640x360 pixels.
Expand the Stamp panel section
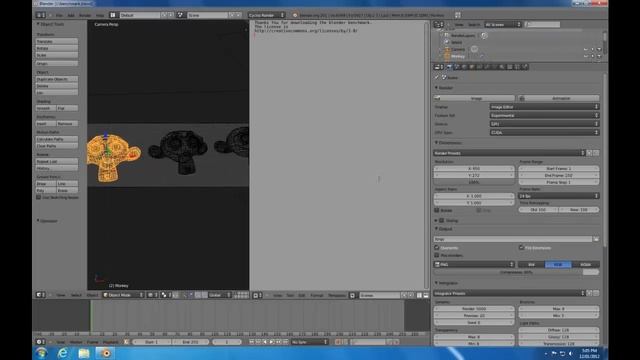coord(436,221)
